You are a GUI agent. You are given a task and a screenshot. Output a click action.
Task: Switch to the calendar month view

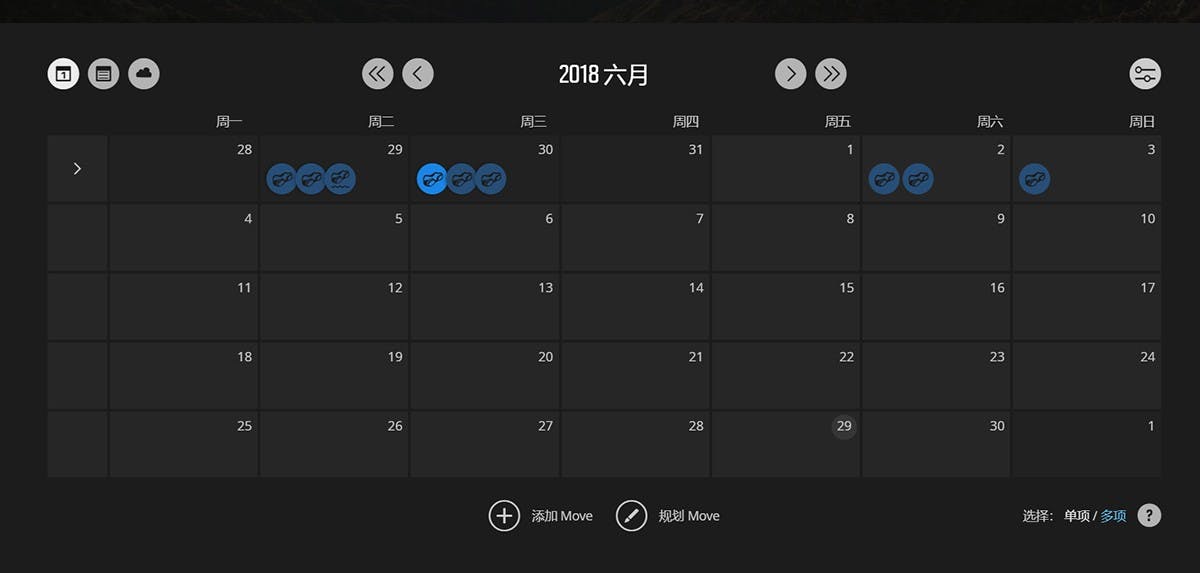(63, 74)
